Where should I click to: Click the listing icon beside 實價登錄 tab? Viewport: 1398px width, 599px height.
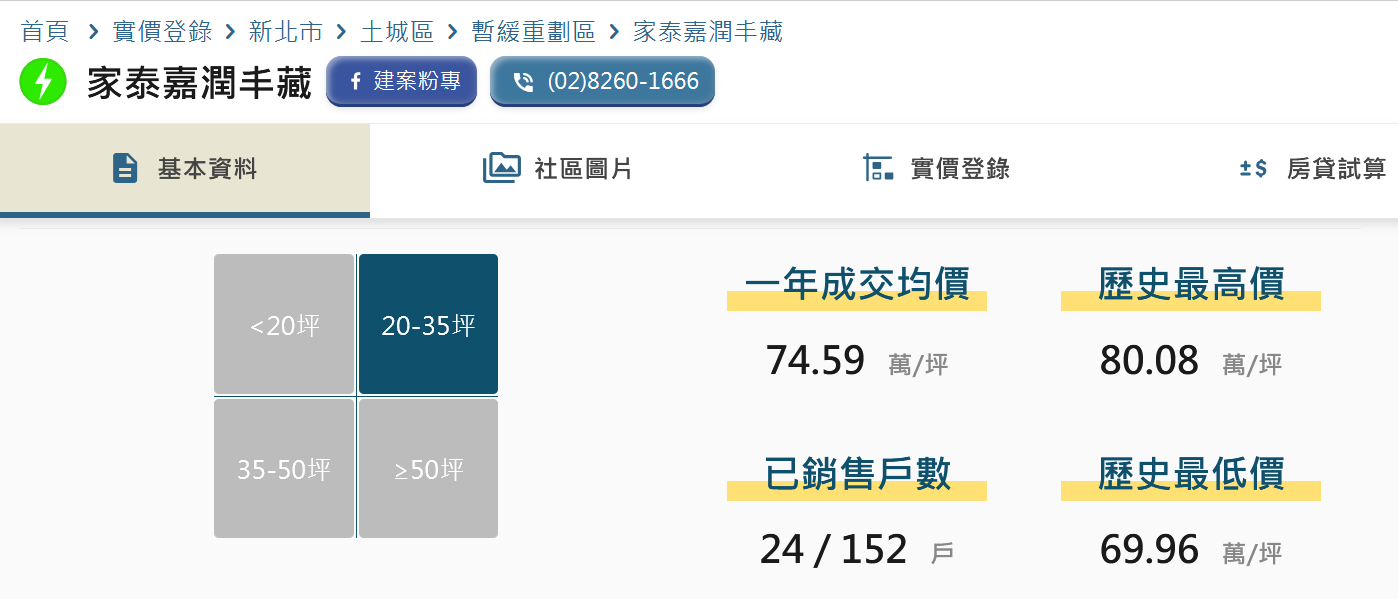click(x=878, y=168)
